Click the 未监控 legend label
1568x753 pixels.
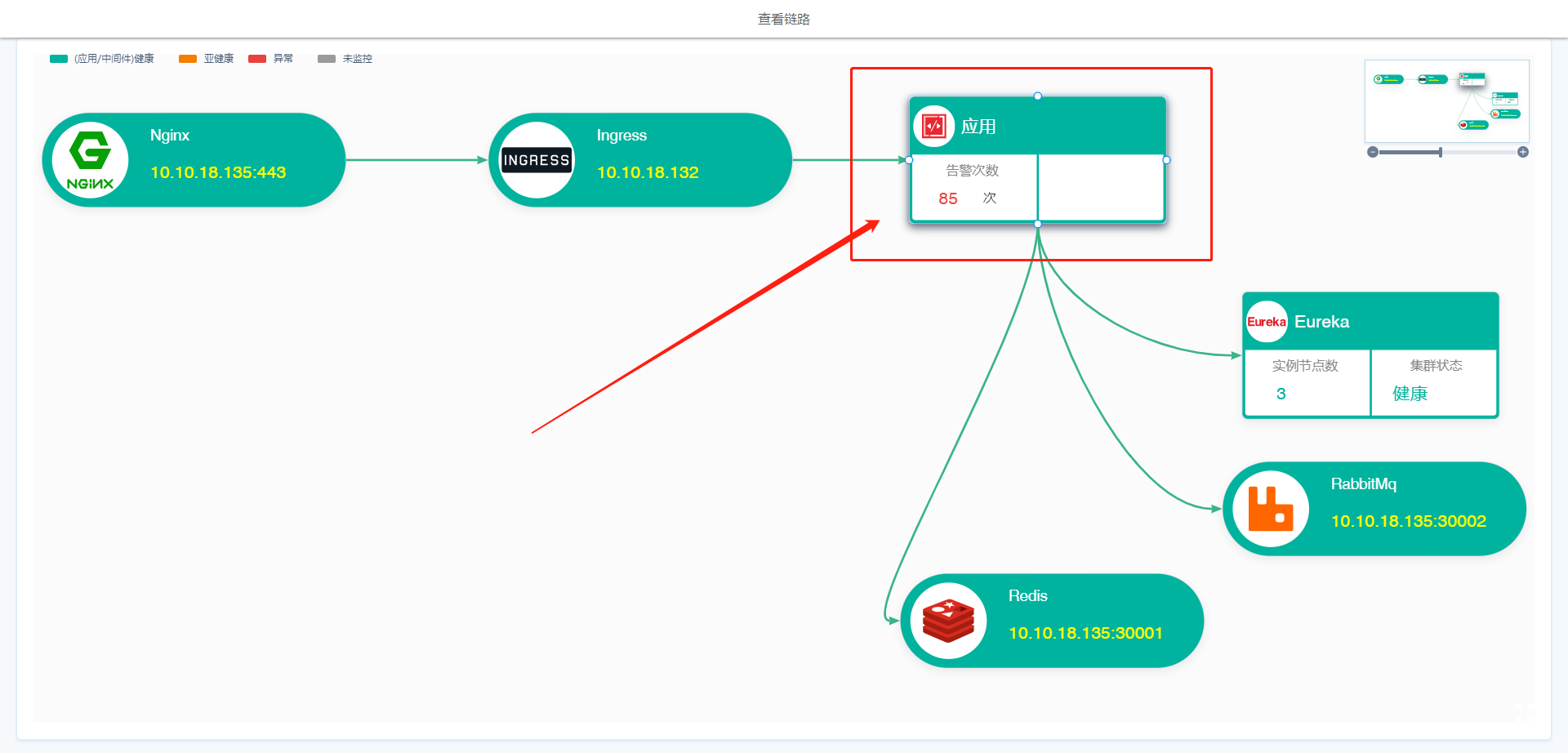pos(358,59)
